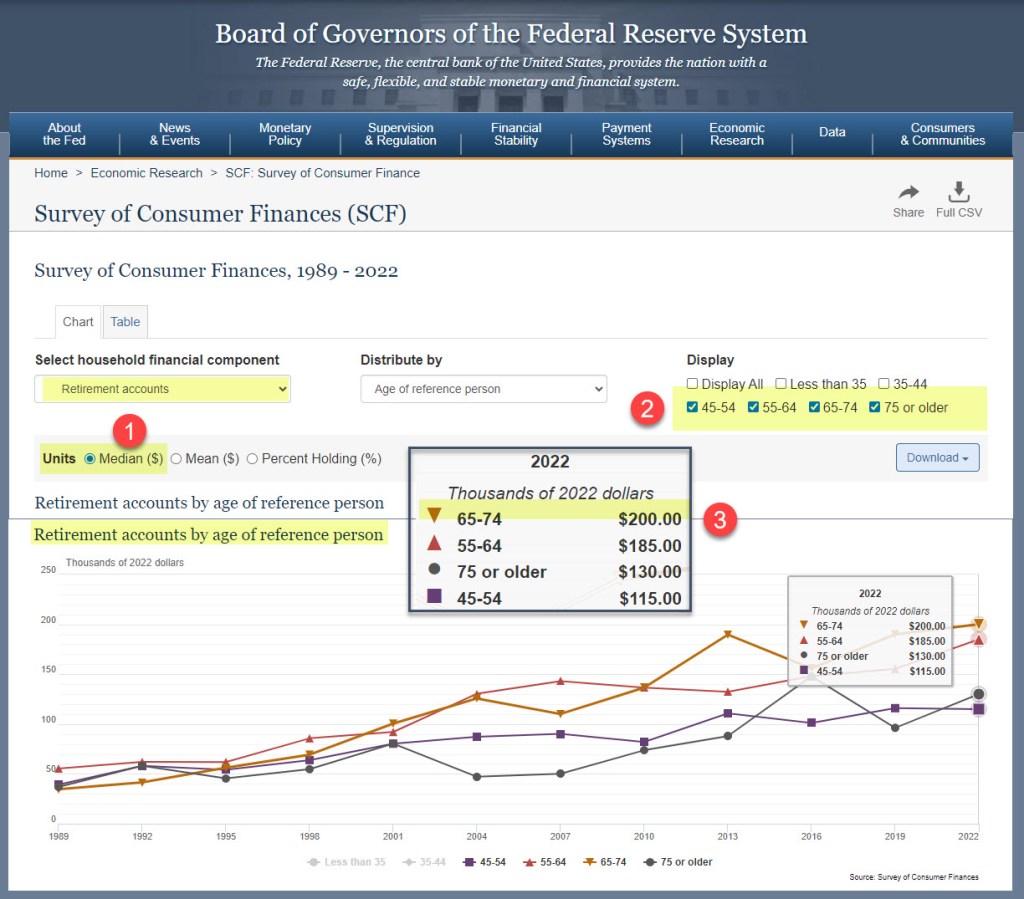Click red annotation circle number 1
The width and height of the screenshot is (1024, 899).
click(129, 431)
